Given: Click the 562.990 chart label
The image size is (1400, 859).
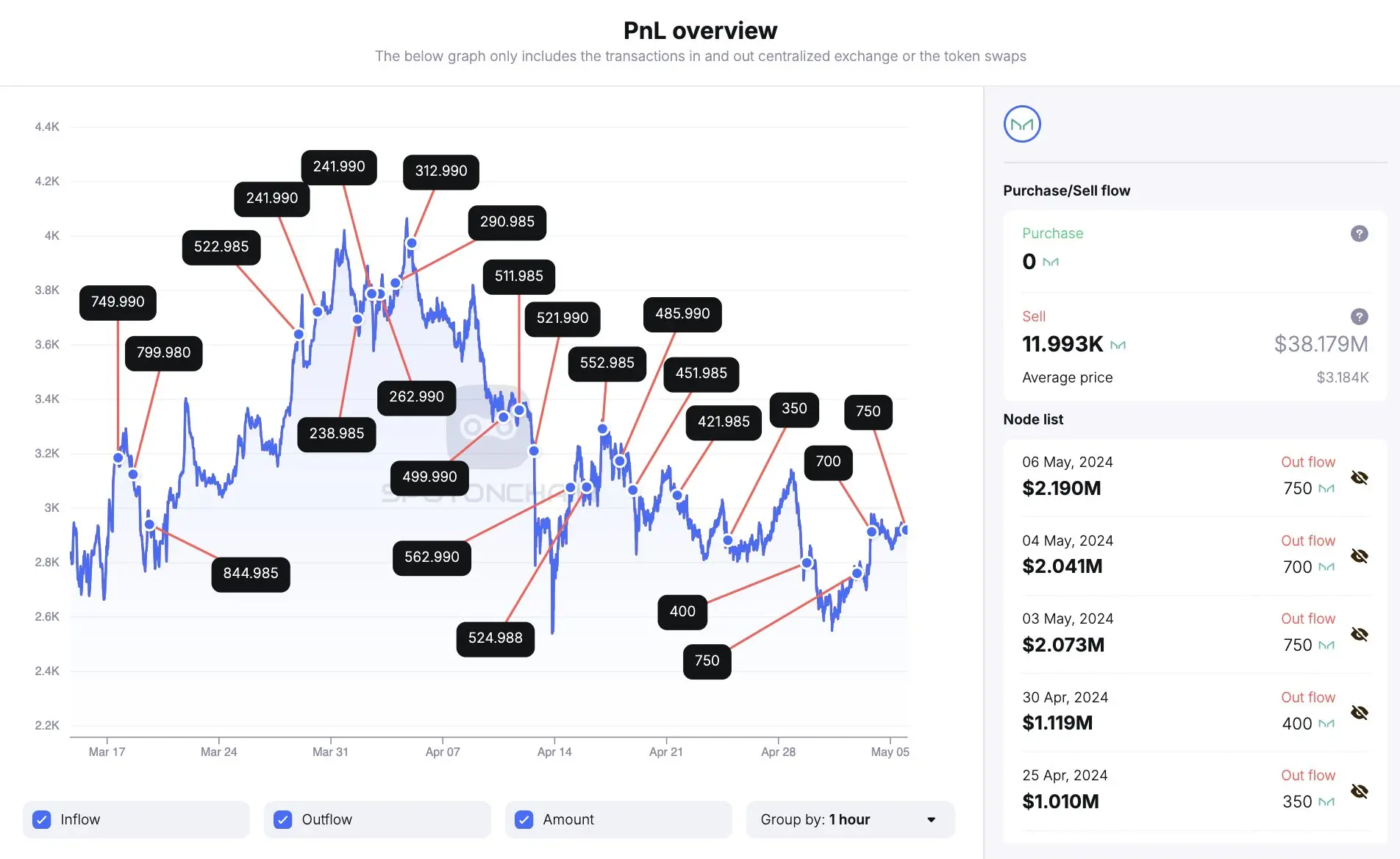Looking at the screenshot, I should click(432, 557).
